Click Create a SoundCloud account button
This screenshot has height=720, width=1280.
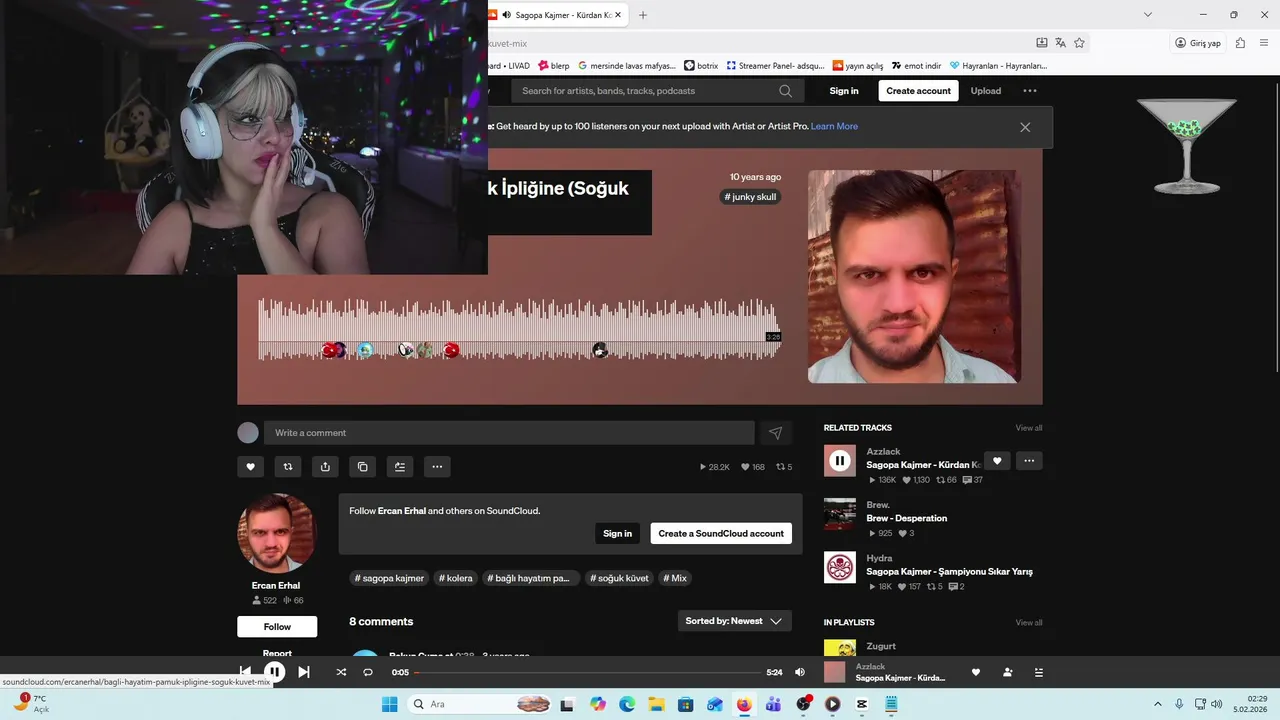pos(721,534)
